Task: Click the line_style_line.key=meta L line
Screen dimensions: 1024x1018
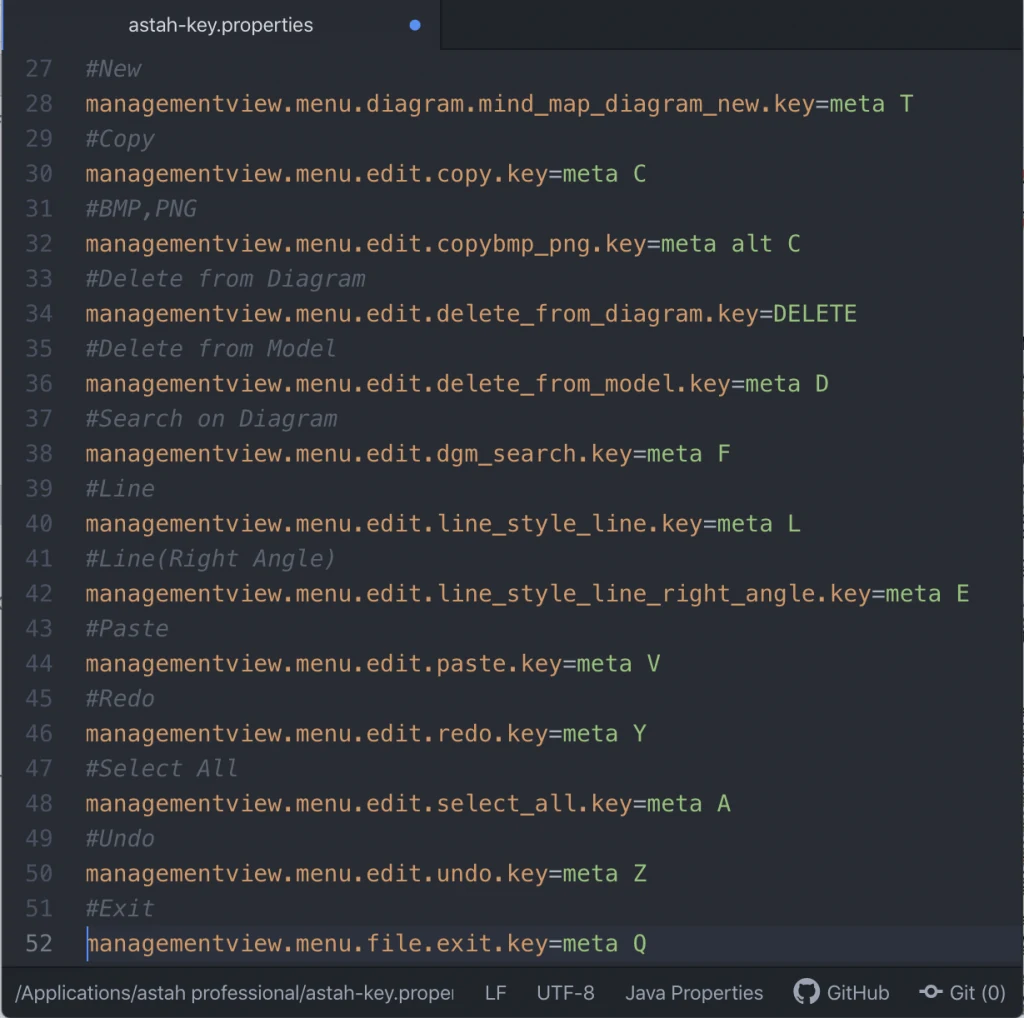Action: pyautogui.click(x=443, y=524)
